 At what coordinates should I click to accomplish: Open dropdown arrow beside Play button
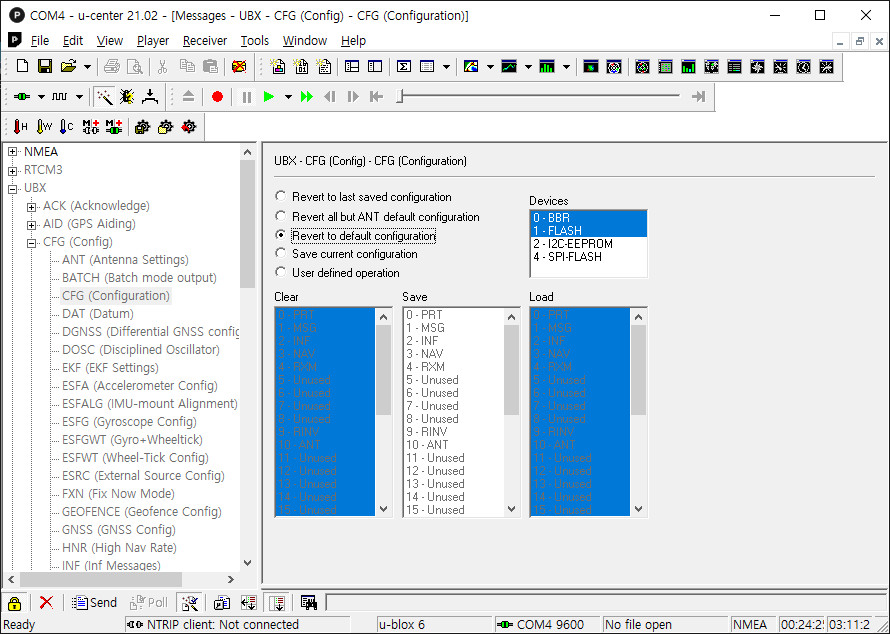tap(288, 97)
